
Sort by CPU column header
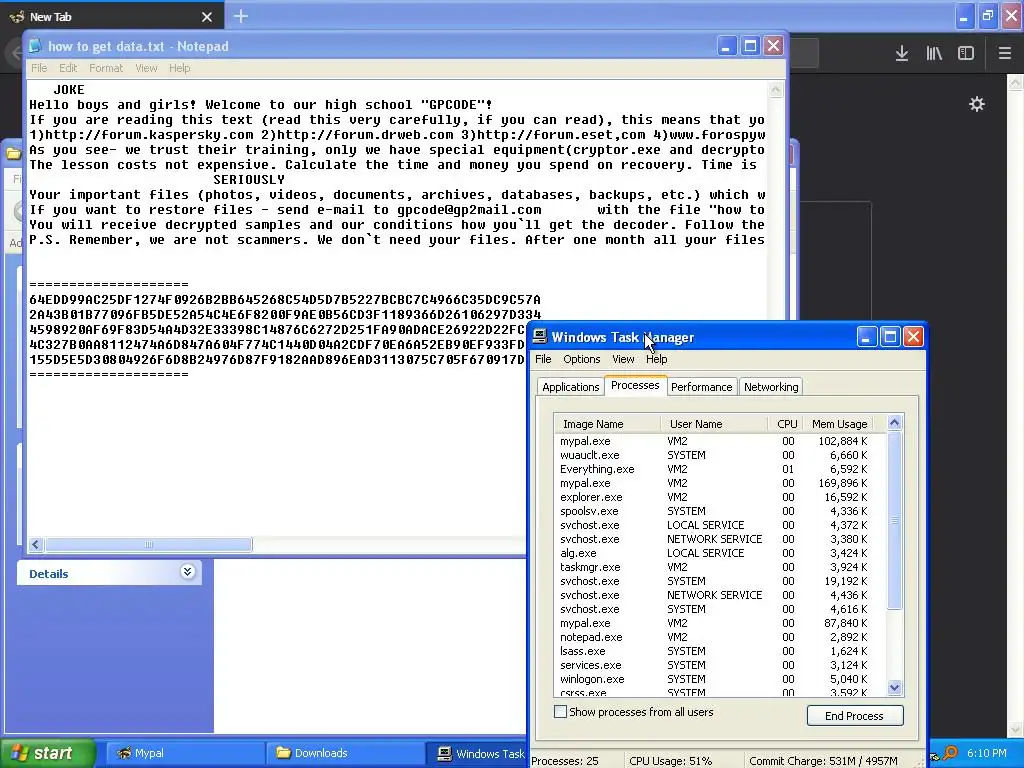(786, 424)
